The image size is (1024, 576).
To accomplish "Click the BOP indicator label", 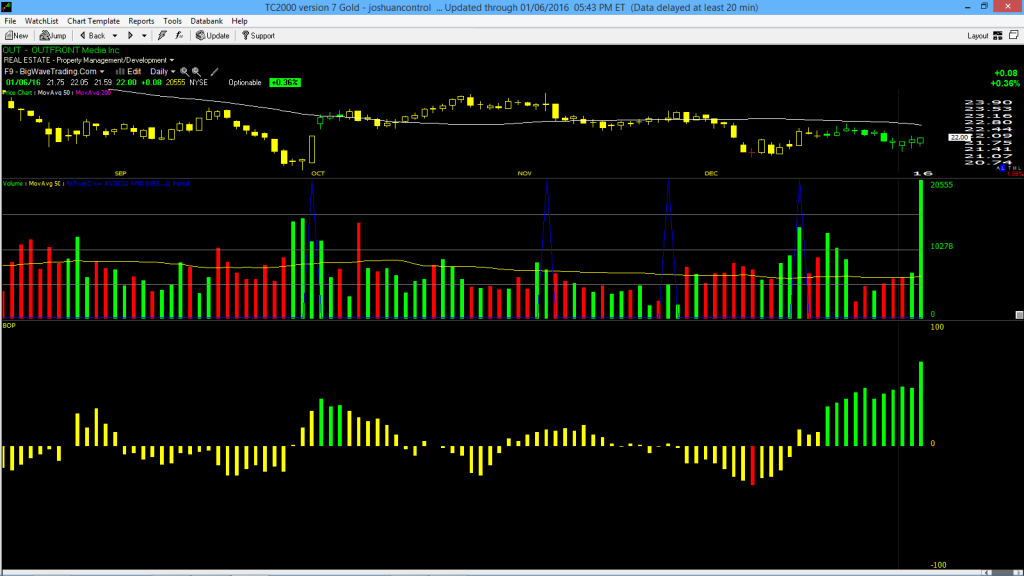I will (9, 325).
